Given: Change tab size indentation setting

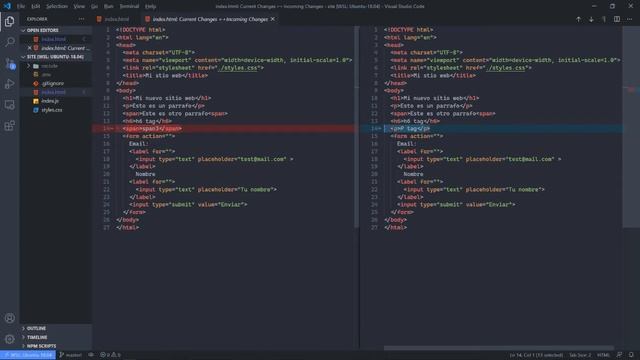Looking at the screenshot, I should point(580,355).
